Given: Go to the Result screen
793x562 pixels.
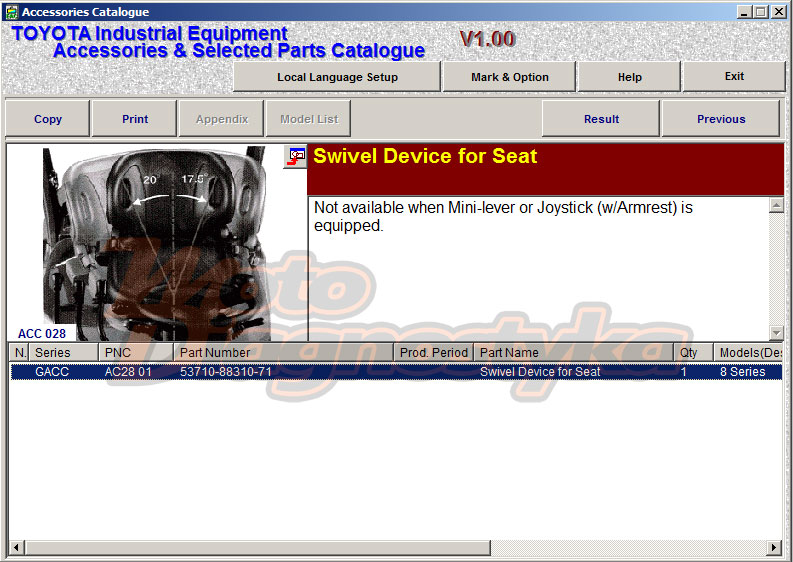Looking at the screenshot, I should [601, 119].
